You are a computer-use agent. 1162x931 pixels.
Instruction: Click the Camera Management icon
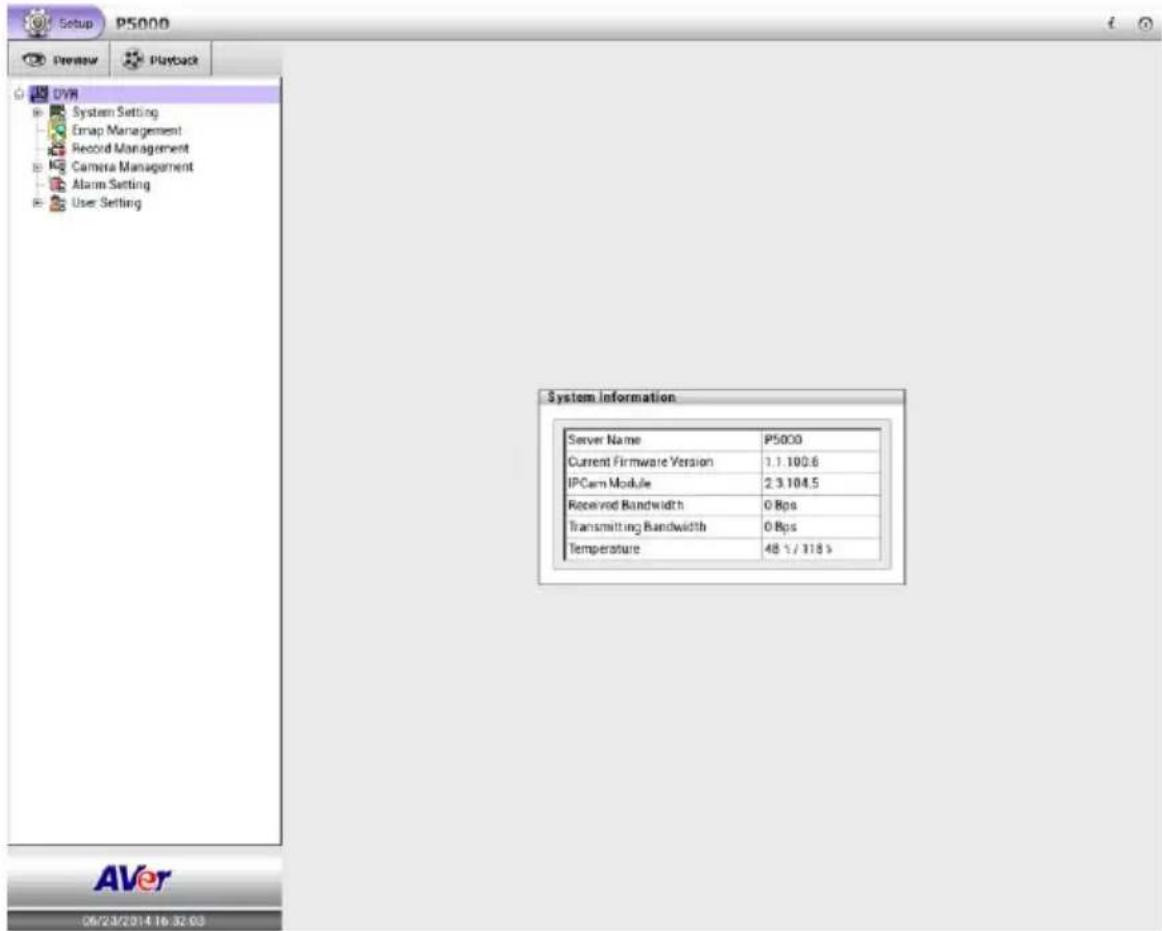click(57, 167)
